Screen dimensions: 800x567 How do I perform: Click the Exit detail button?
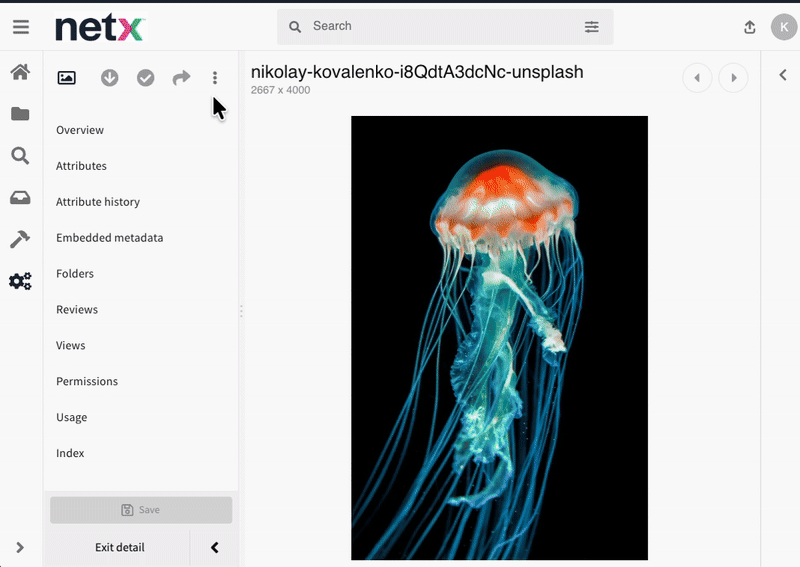click(119, 547)
